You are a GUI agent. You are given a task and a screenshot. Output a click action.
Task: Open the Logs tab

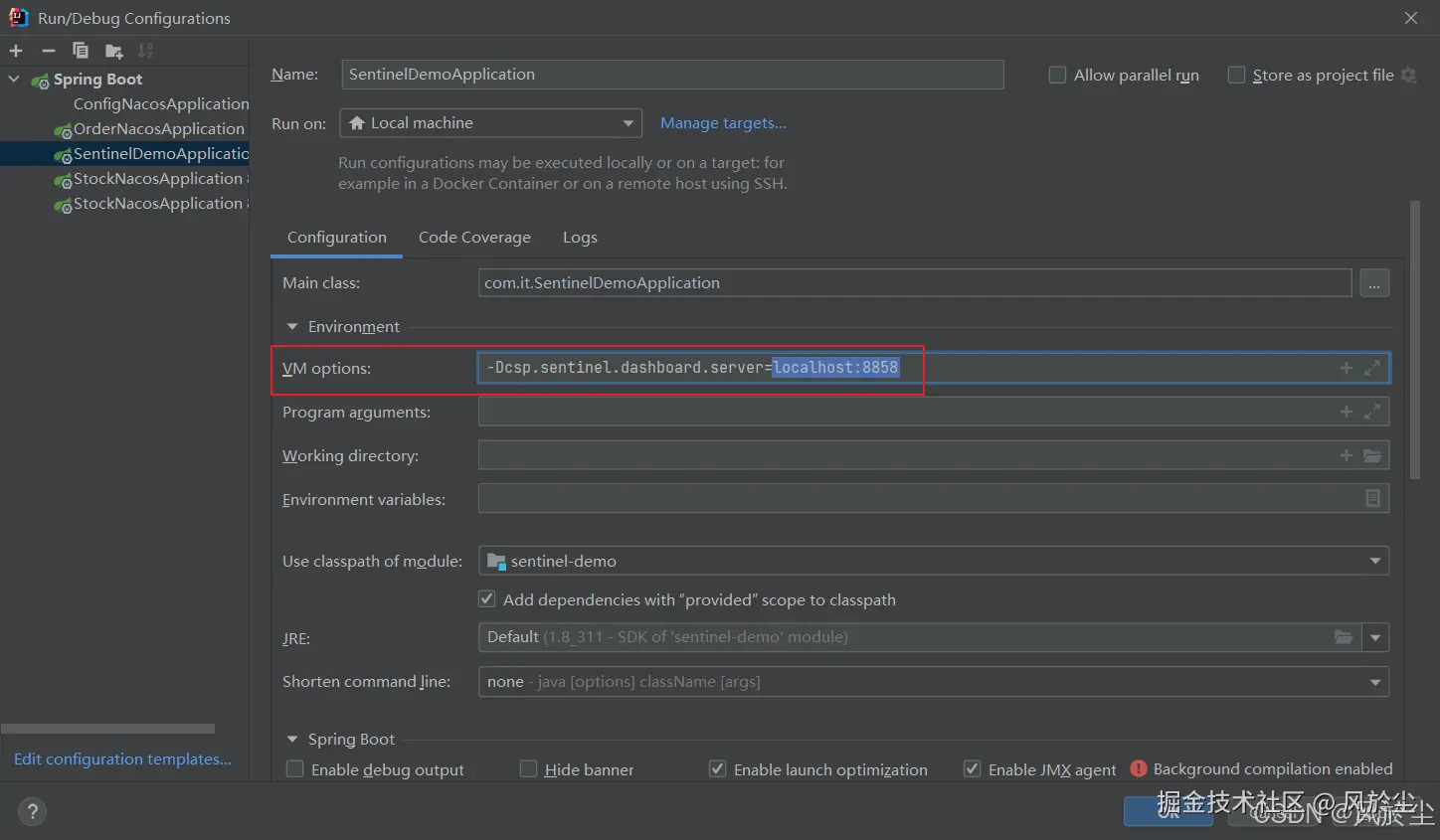(x=580, y=238)
